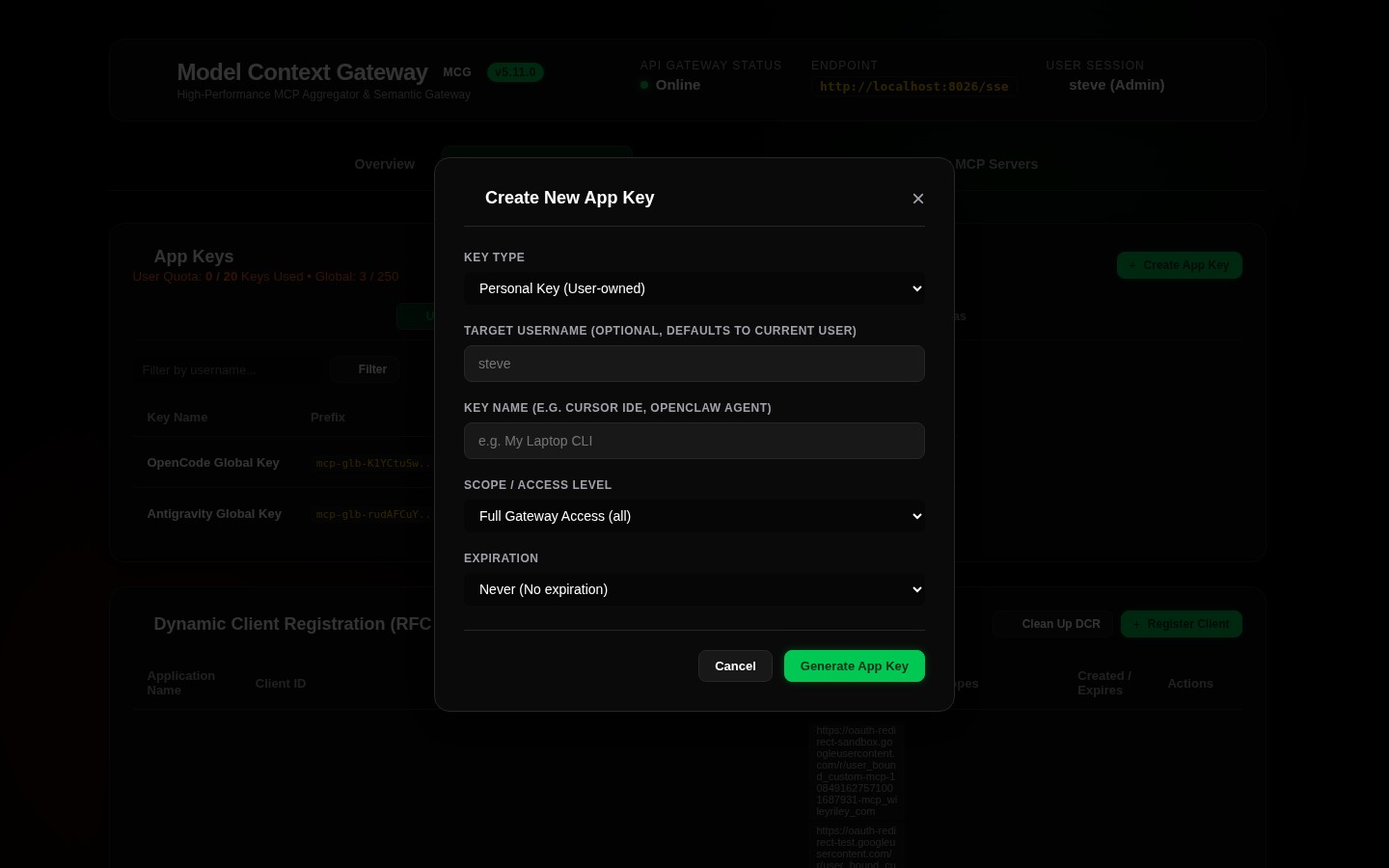The image size is (1389, 868).
Task: Click the mcp-glb-K1YCtuSw prefix value
Action: [374, 464]
